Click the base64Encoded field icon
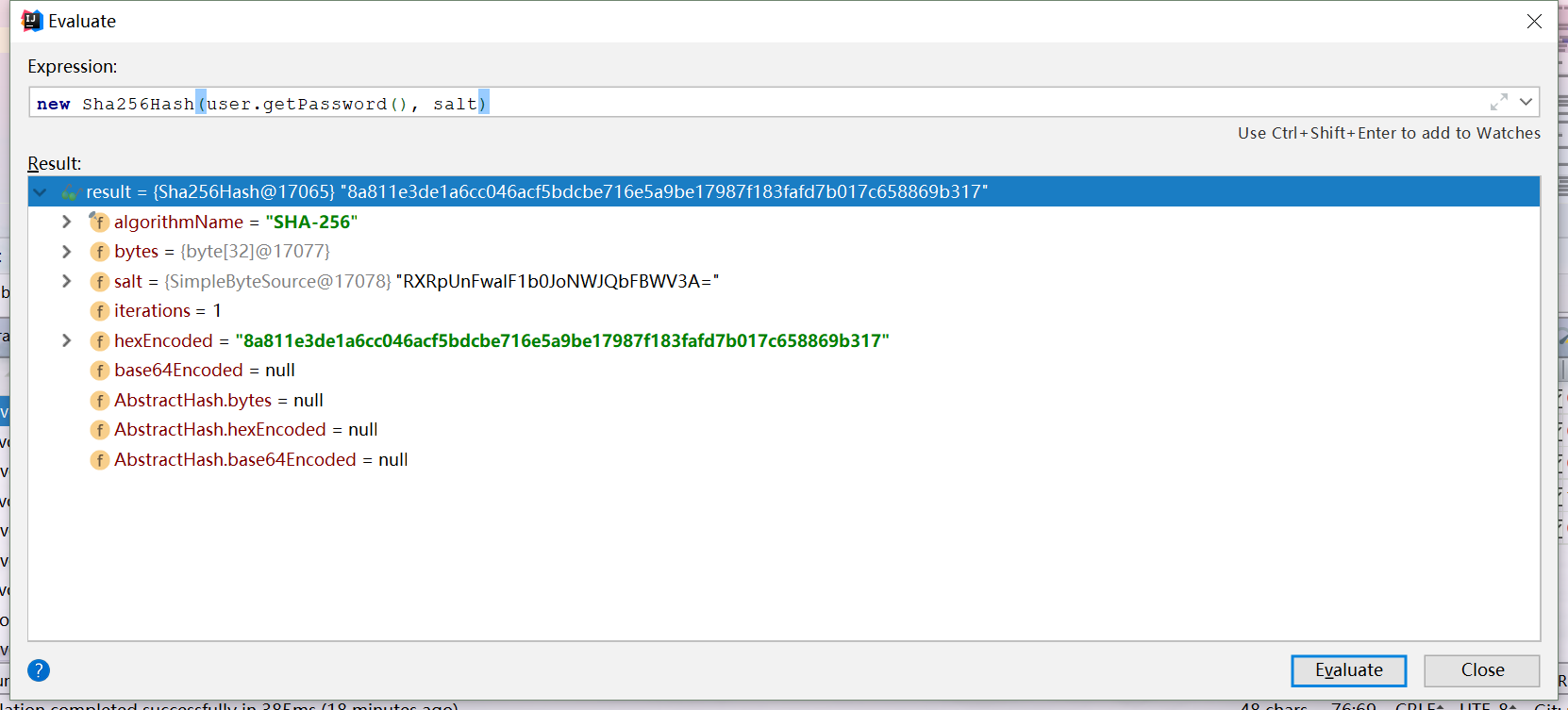Viewport: 1568px width, 710px height. point(99,371)
